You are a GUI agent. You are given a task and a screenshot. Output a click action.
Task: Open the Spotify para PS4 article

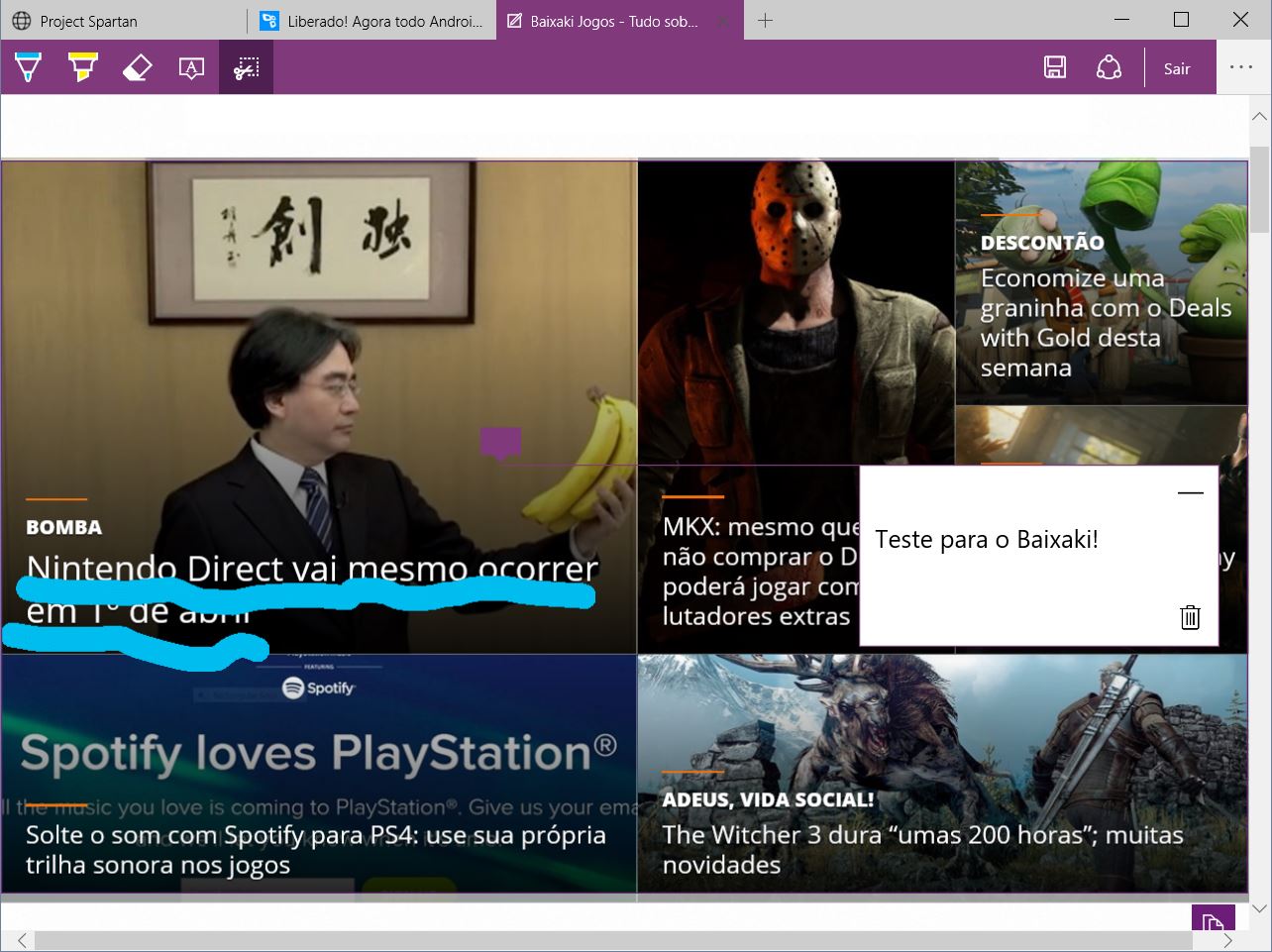click(x=316, y=849)
